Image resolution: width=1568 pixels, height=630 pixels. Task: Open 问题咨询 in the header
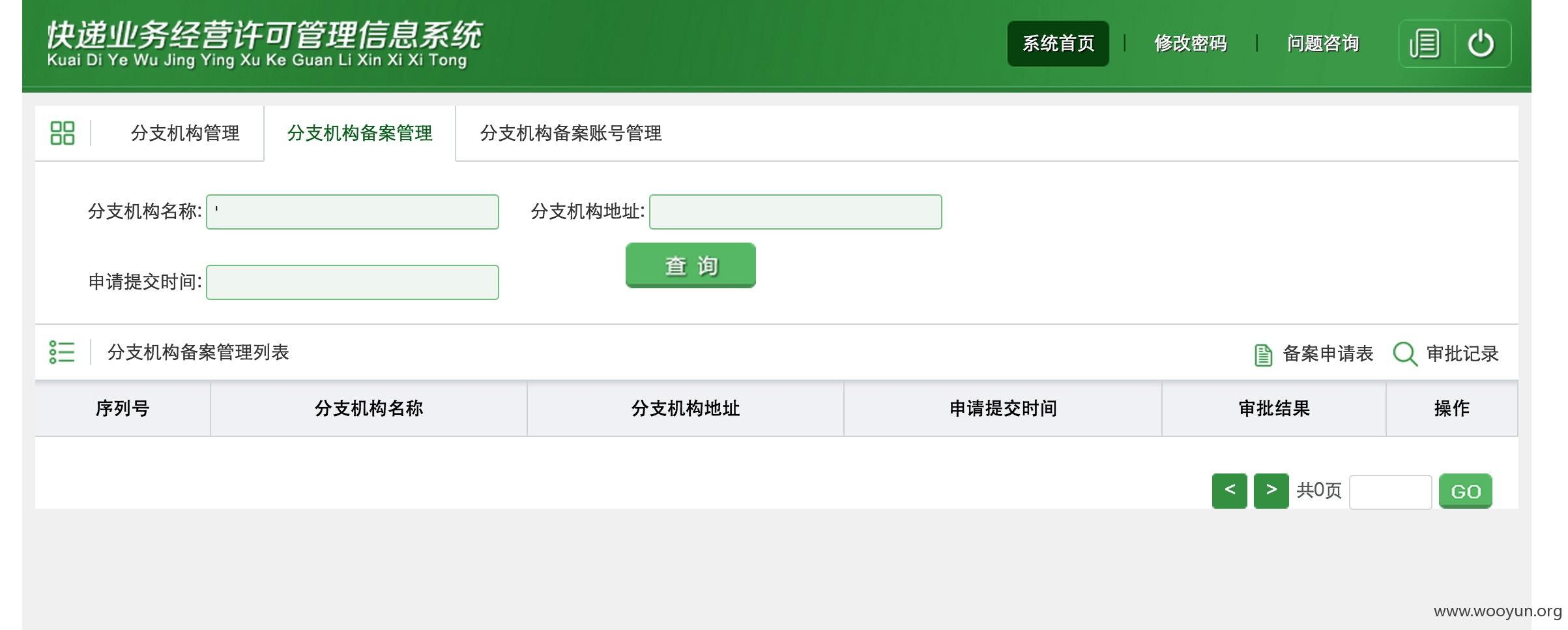pos(1323,44)
